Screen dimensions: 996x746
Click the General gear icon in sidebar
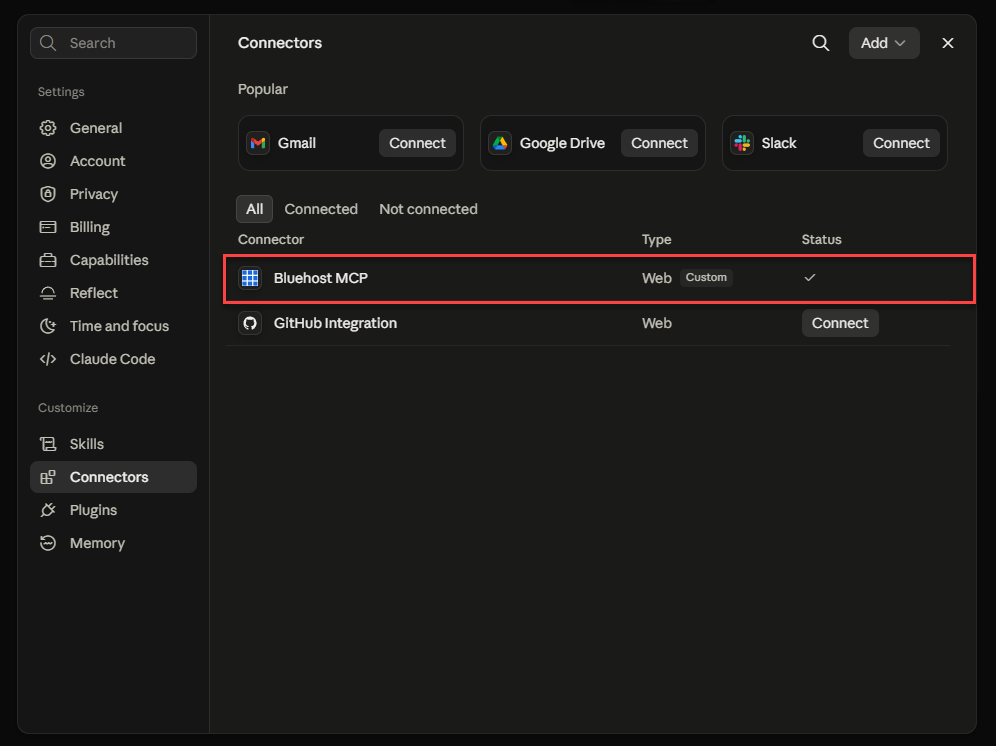[48, 128]
